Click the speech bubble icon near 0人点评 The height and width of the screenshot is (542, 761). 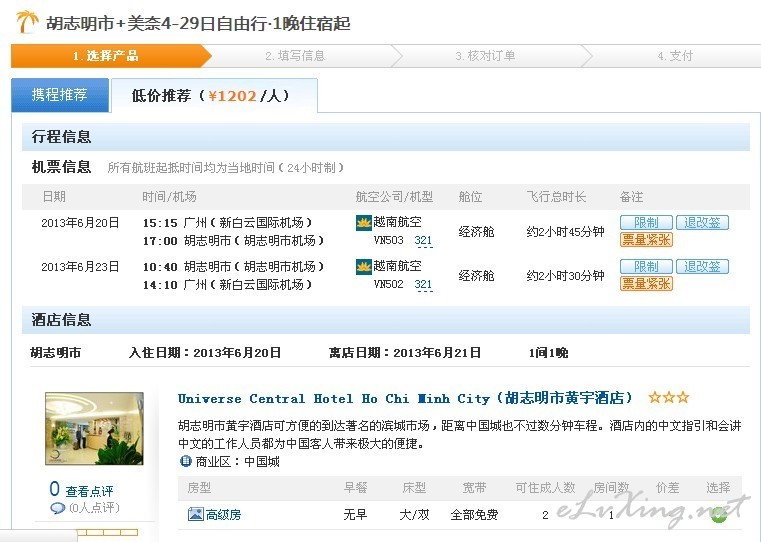(x=57, y=509)
